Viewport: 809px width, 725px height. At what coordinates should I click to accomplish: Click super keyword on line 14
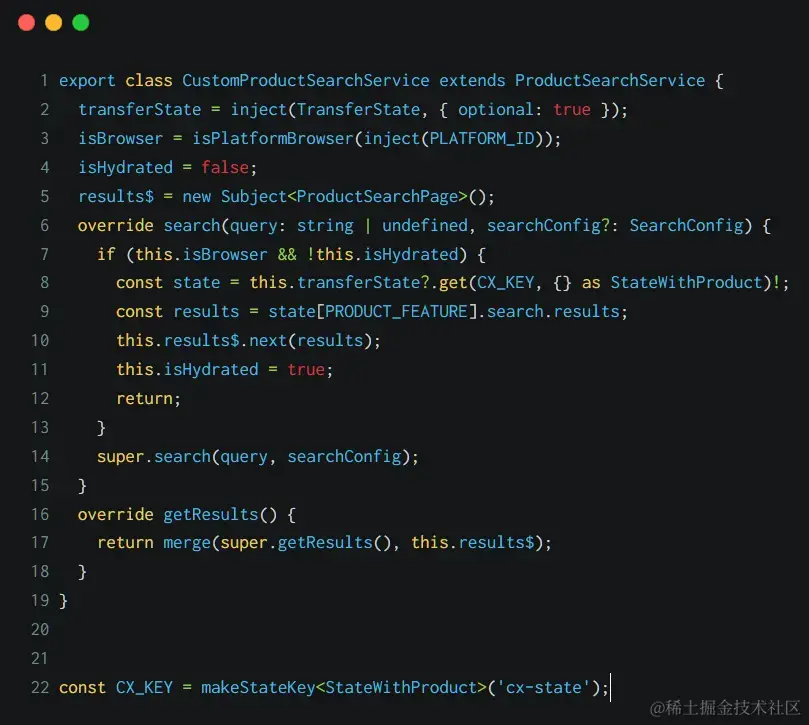pos(120,457)
